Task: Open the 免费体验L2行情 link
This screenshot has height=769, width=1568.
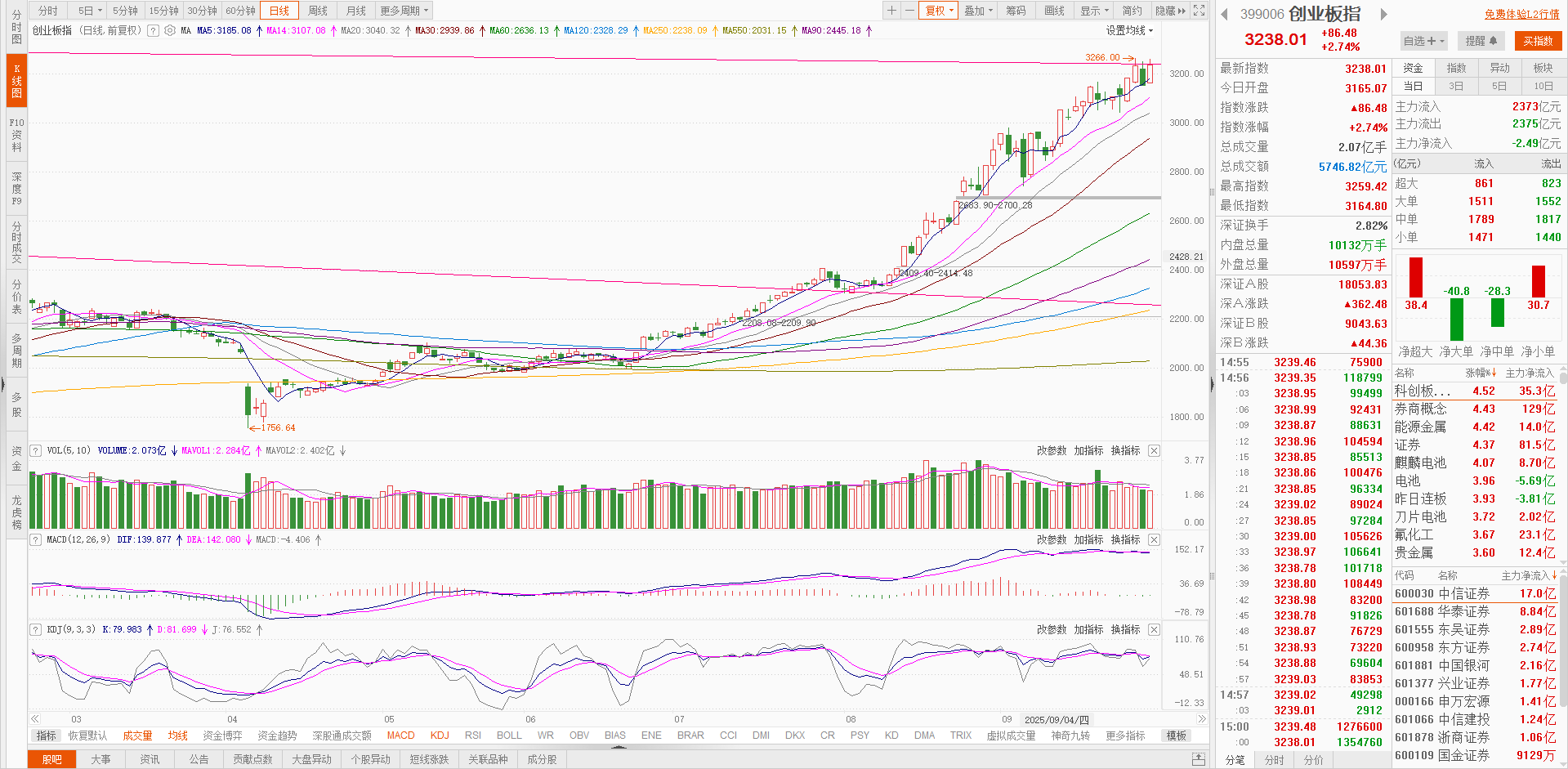Action: [x=1521, y=14]
